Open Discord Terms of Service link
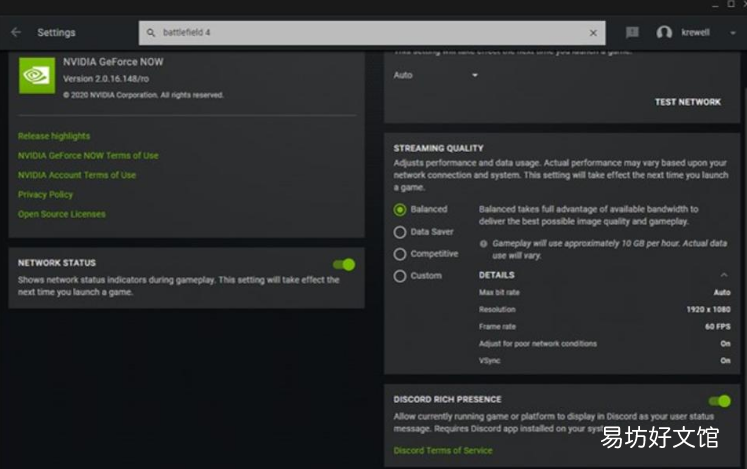747x469 pixels. point(443,450)
